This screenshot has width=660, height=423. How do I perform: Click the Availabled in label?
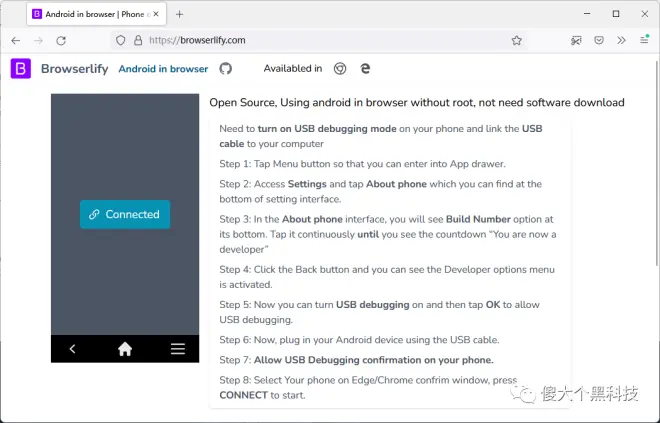click(293, 69)
